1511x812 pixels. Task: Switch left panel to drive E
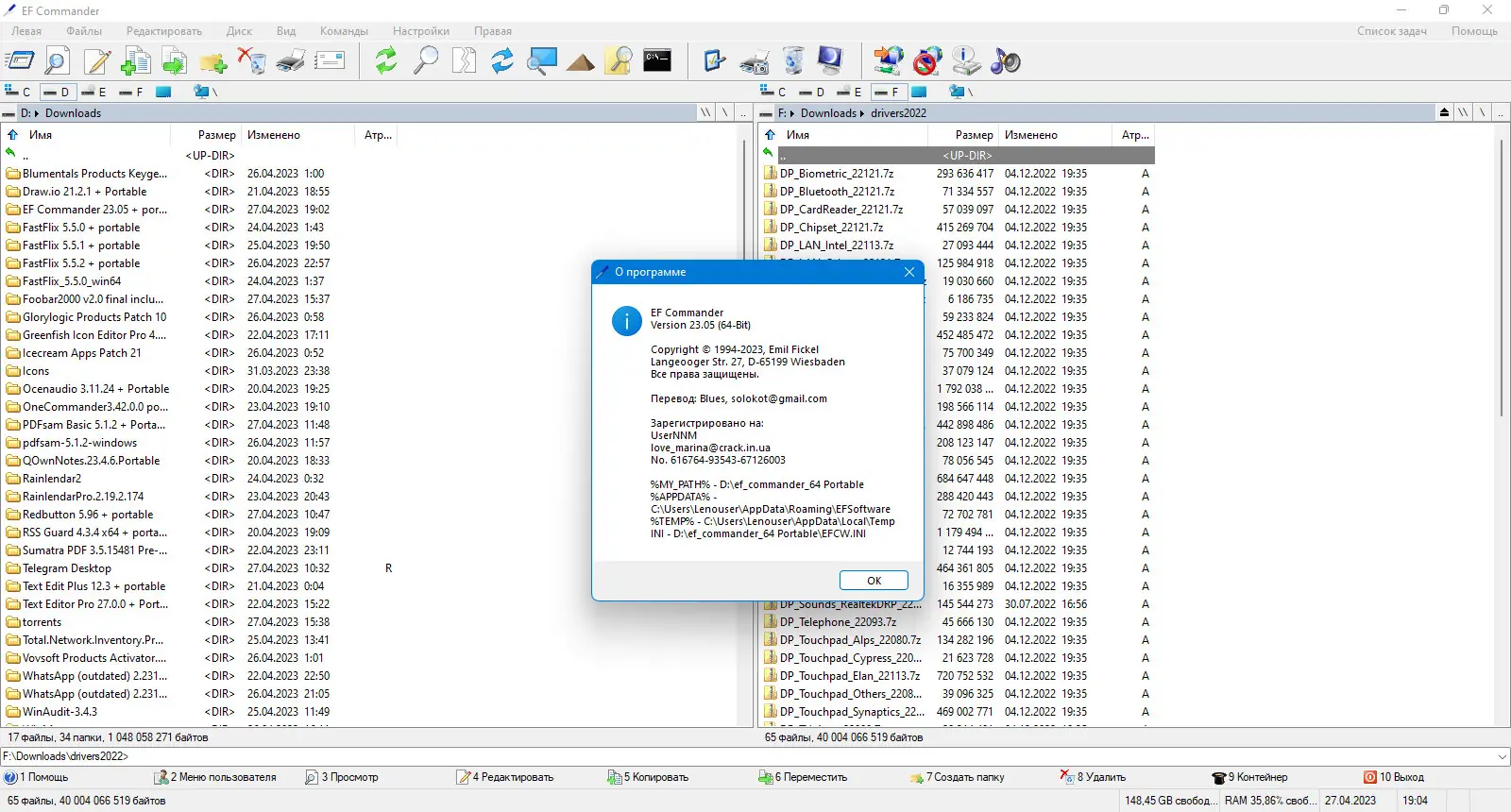coord(93,92)
